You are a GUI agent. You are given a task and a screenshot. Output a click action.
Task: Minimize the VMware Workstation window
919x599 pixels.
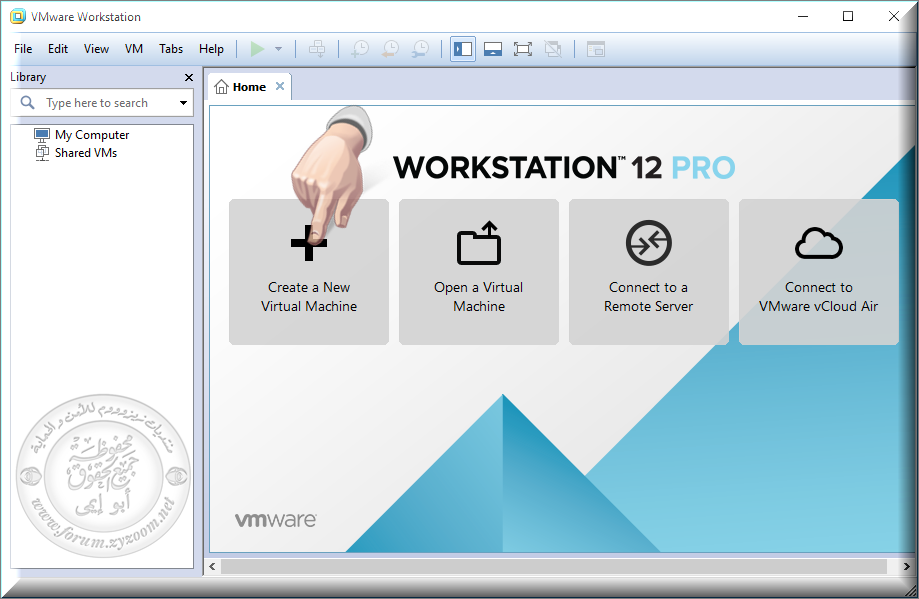tap(803, 16)
